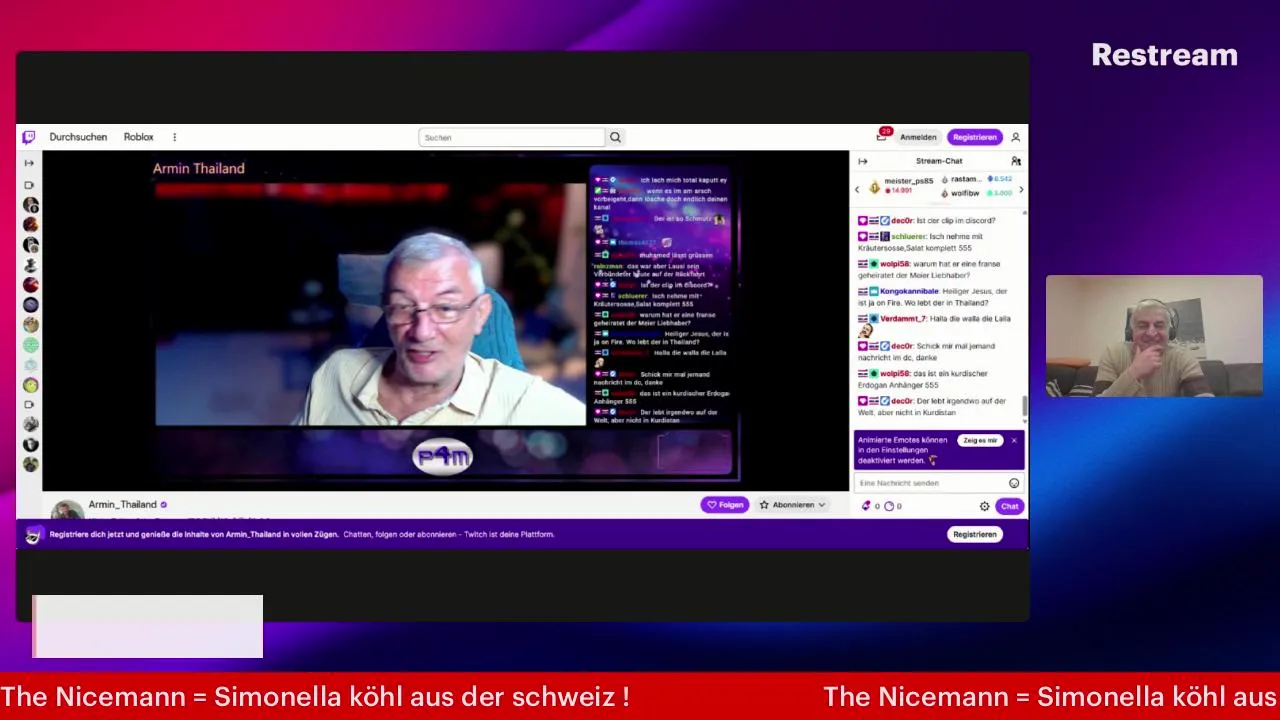
Task: Click the lower camera icon in sidebar
Action: tap(29, 405)
